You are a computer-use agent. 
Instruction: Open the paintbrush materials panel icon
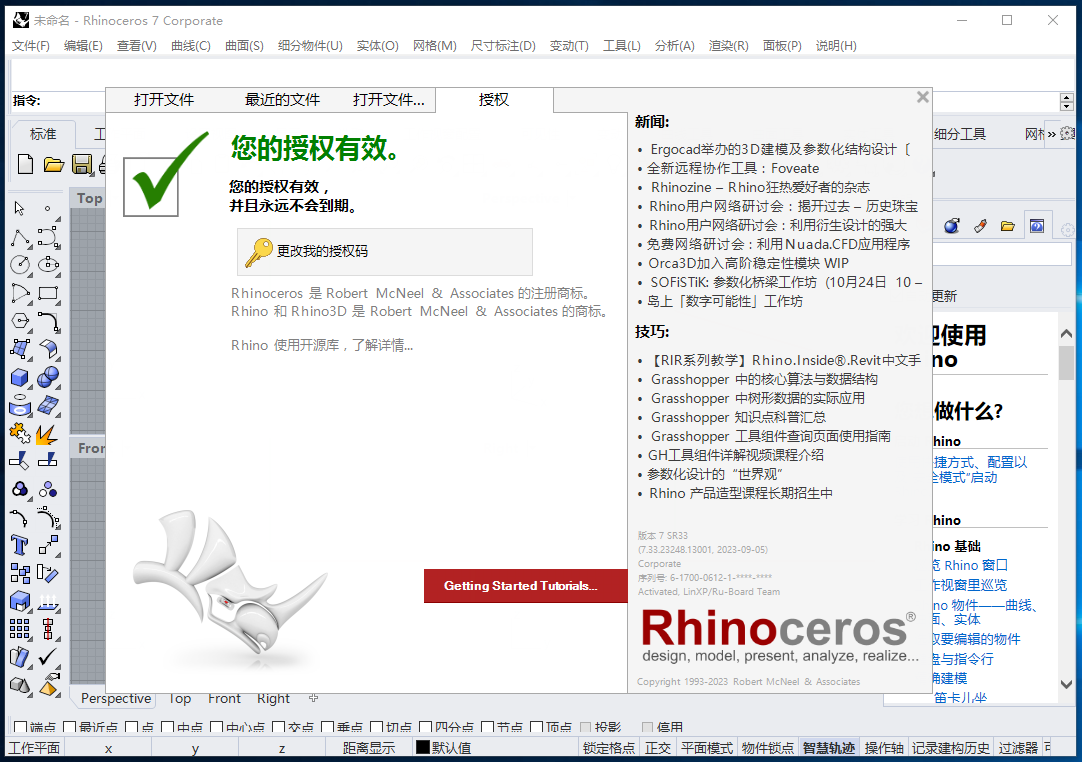tap(981, 226)
